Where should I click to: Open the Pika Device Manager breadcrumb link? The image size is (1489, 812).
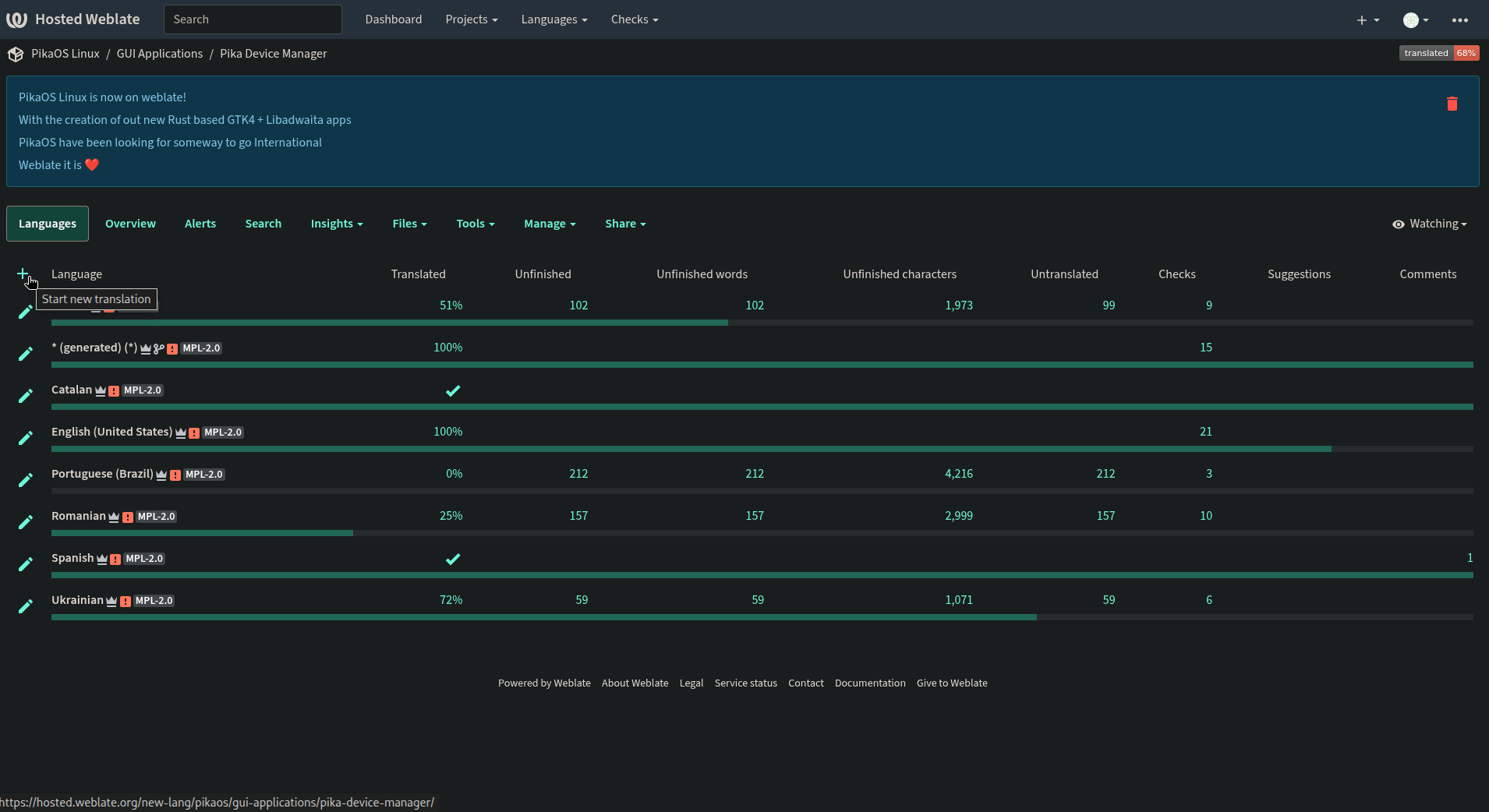click(x=274, y=54)
